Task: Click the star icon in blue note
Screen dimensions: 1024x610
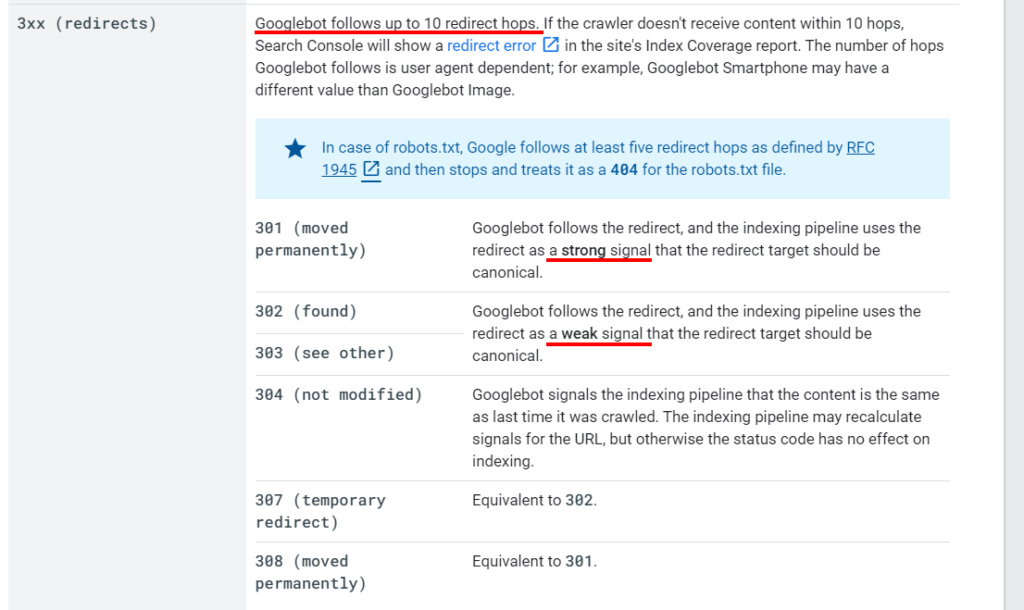Action: [x=295, y=149]
